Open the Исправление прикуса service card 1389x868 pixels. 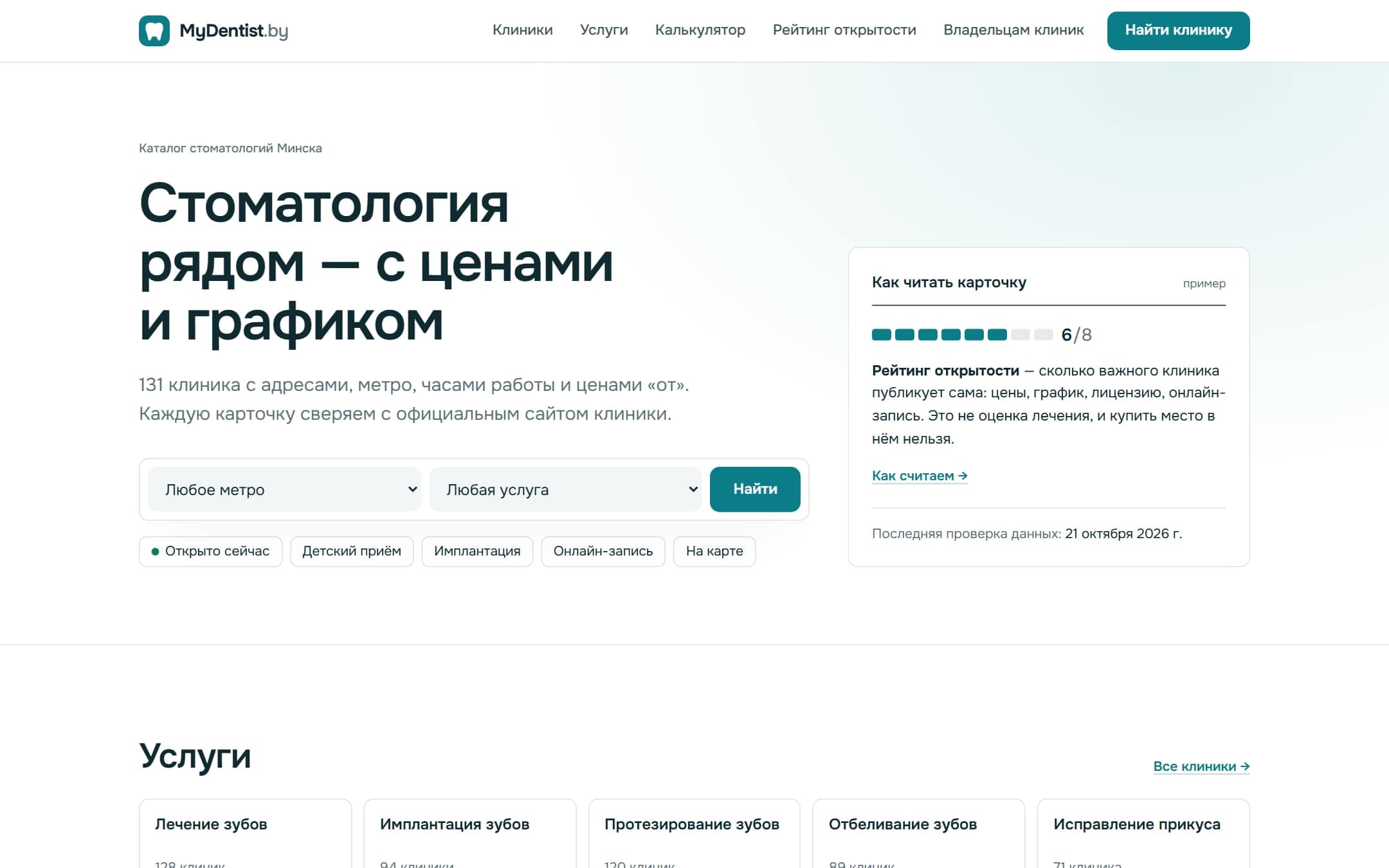pyautogui.click(x=1143, y=833)
